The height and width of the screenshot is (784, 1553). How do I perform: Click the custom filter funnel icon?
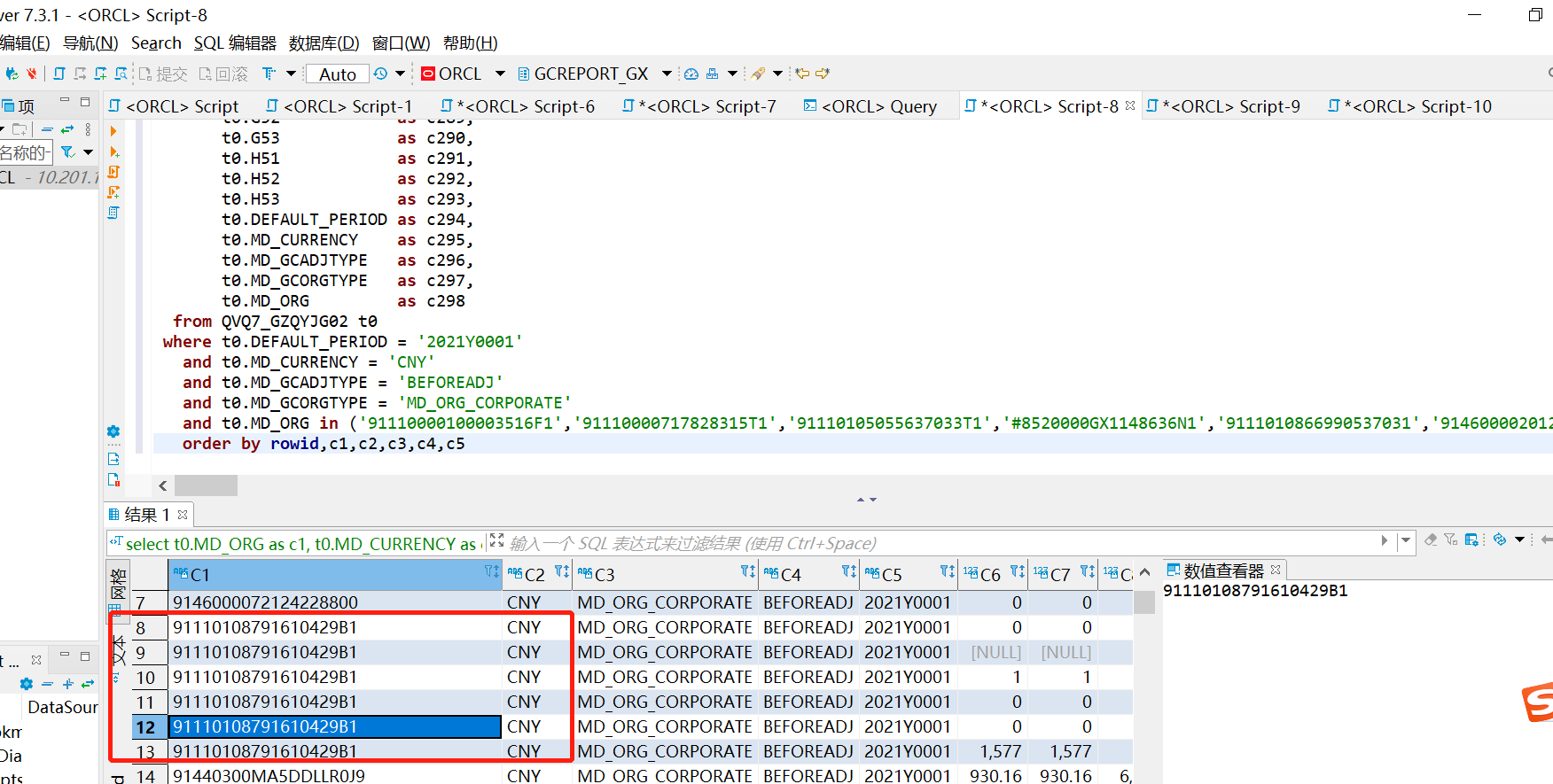click(x=1451, y=539)
